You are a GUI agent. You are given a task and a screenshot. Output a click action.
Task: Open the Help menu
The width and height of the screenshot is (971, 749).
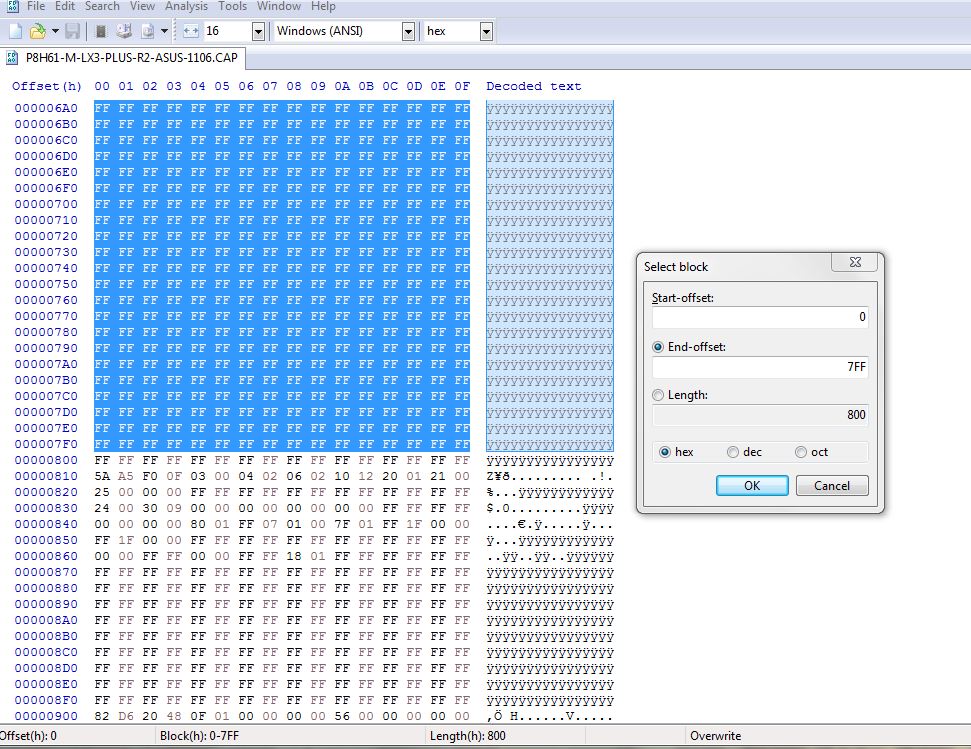(x=323, y=6)
